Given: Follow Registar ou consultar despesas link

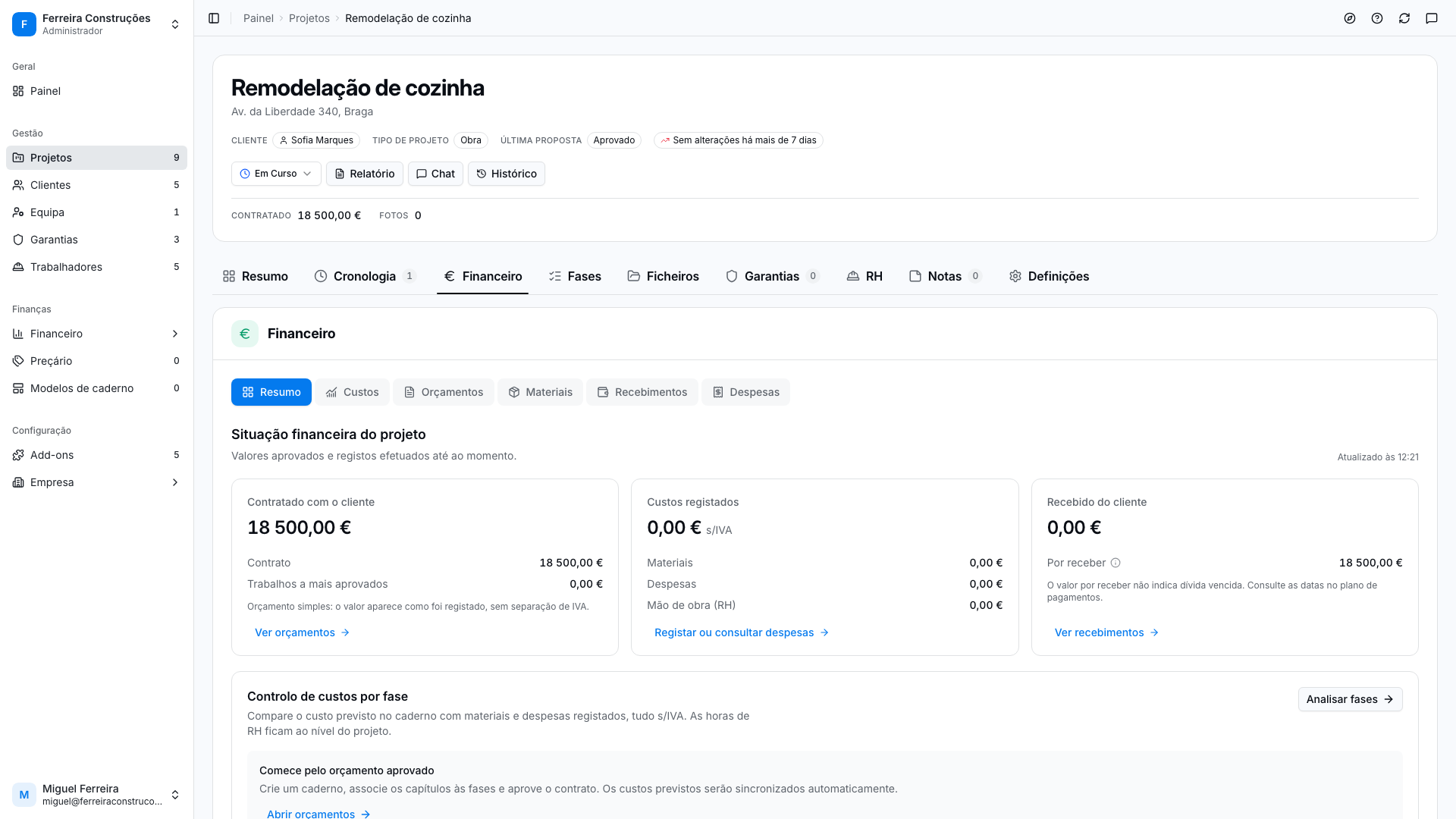Looking at the screenshot, I should tap(742, 632).
